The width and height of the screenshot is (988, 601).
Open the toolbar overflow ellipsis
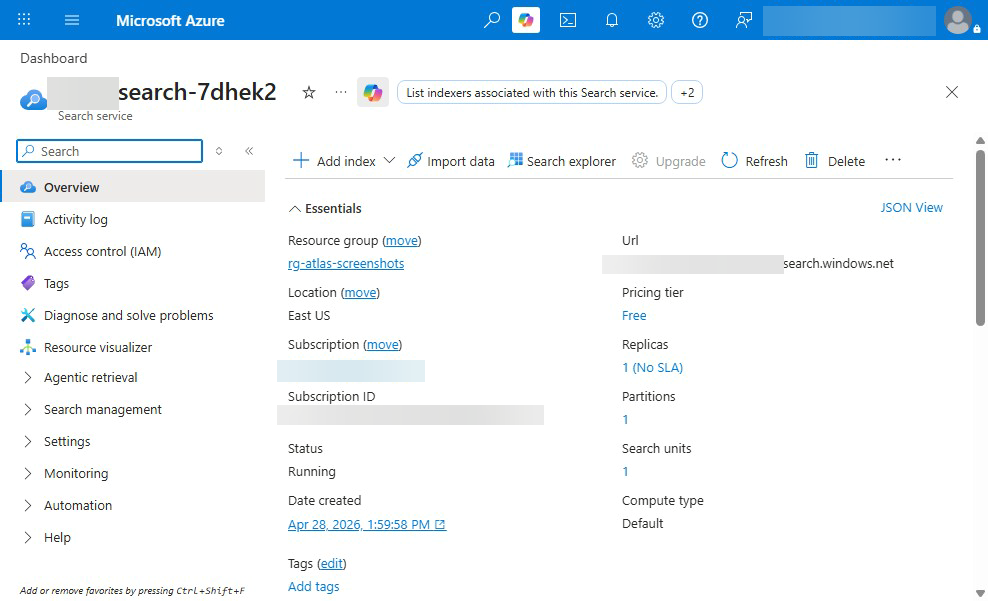(x=893, y=160)
